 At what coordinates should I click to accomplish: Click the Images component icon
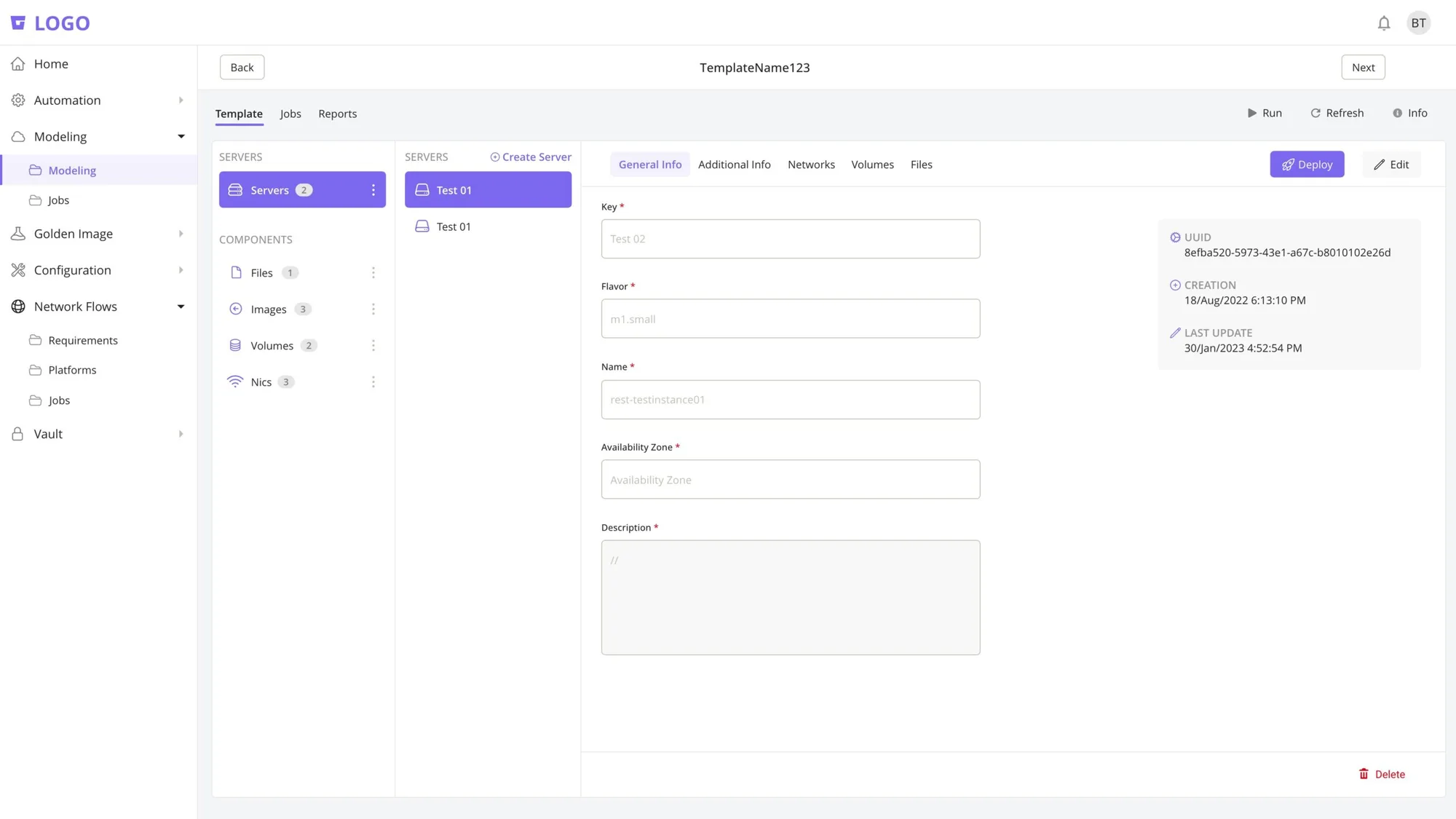tap(236, 309)
